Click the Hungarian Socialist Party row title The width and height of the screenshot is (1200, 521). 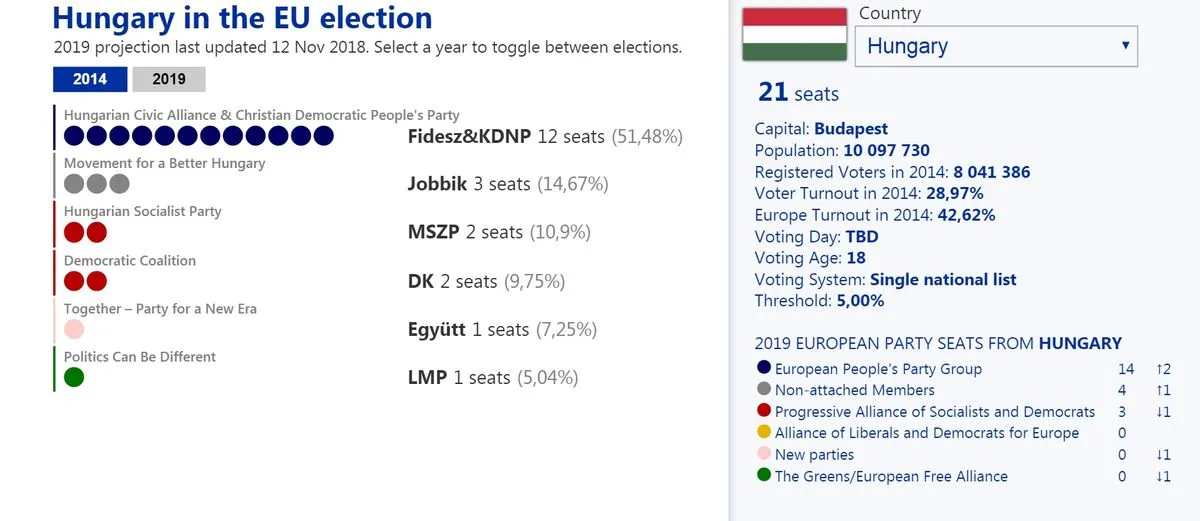click(x=142, y=211)
